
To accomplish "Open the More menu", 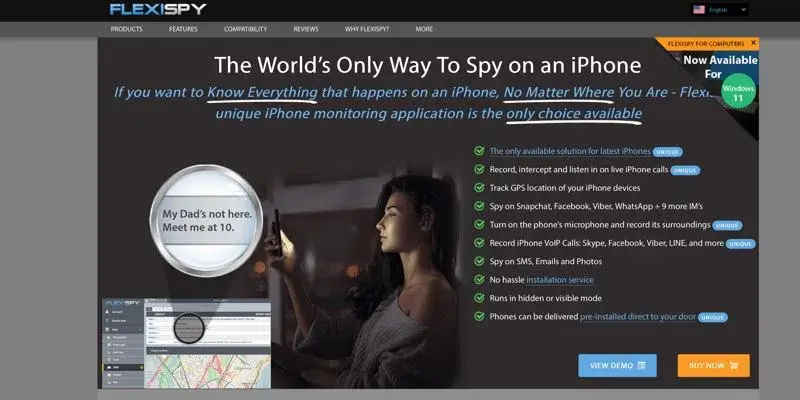I will (x=424, y=29).
